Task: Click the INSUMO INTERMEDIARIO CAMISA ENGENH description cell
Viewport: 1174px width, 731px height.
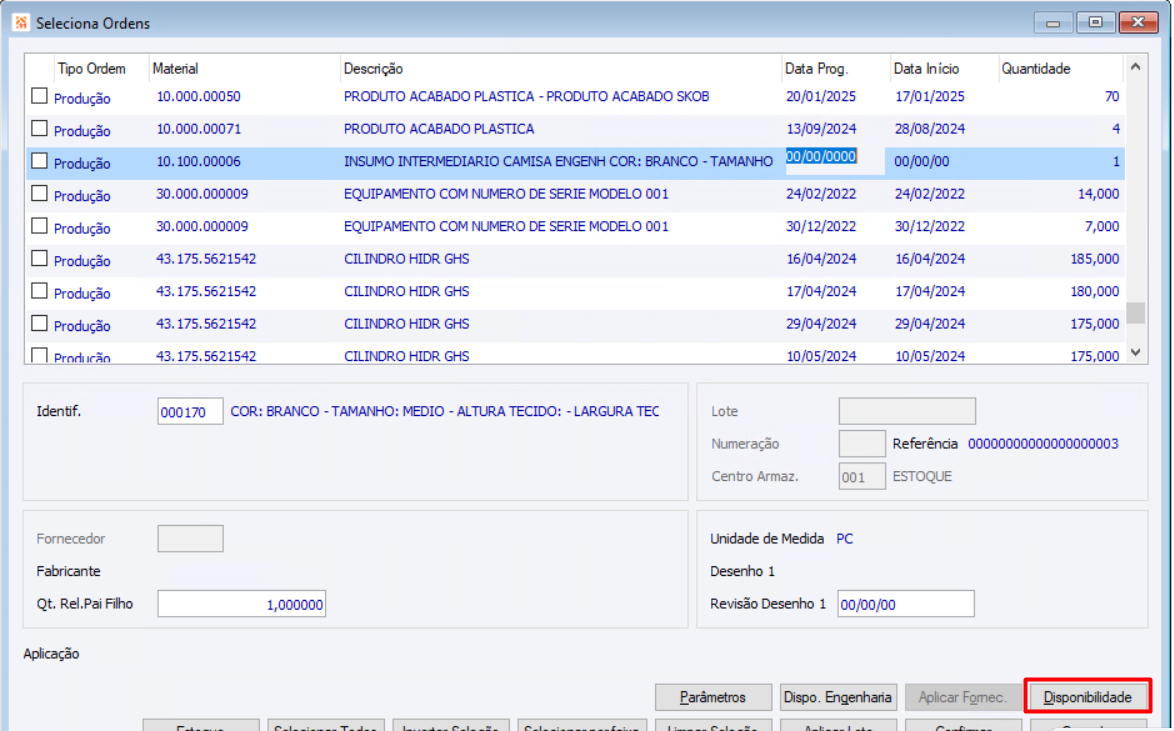Action: coord(559,161)
